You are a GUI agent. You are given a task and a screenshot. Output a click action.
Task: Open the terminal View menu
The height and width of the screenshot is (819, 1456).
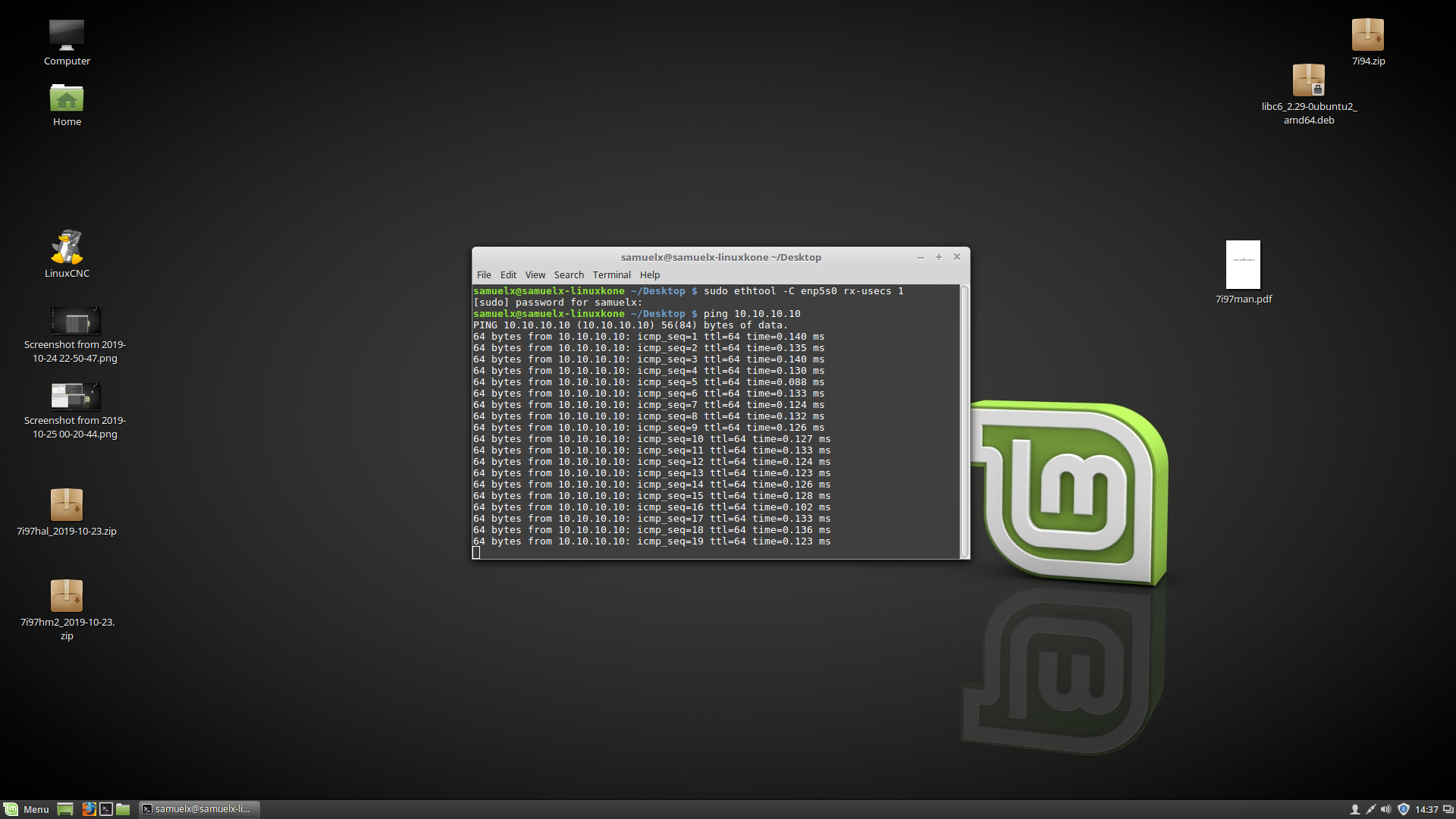535,275
